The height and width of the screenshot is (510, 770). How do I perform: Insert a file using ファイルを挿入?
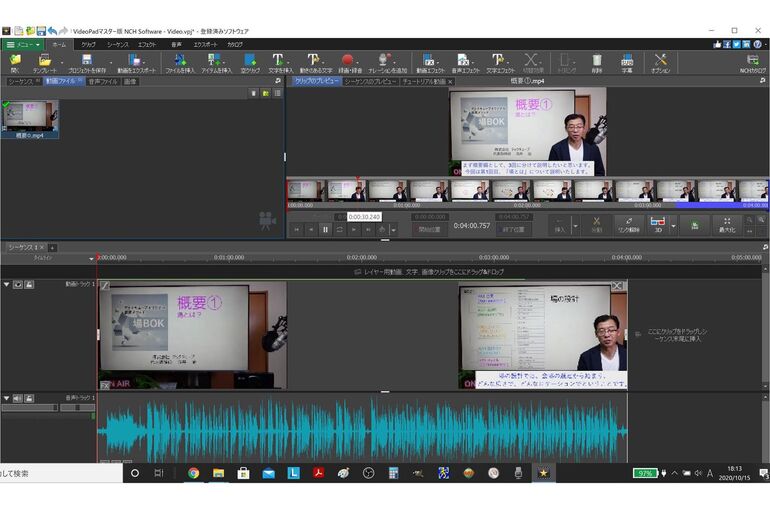click(180, 63)
